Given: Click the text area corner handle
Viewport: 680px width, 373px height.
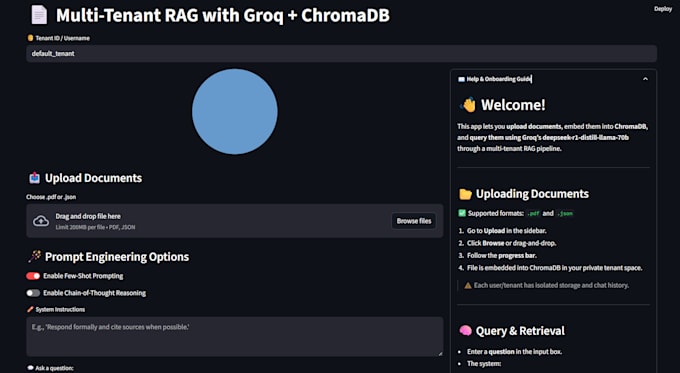Looking at the screenshot, I should [440, 353].
